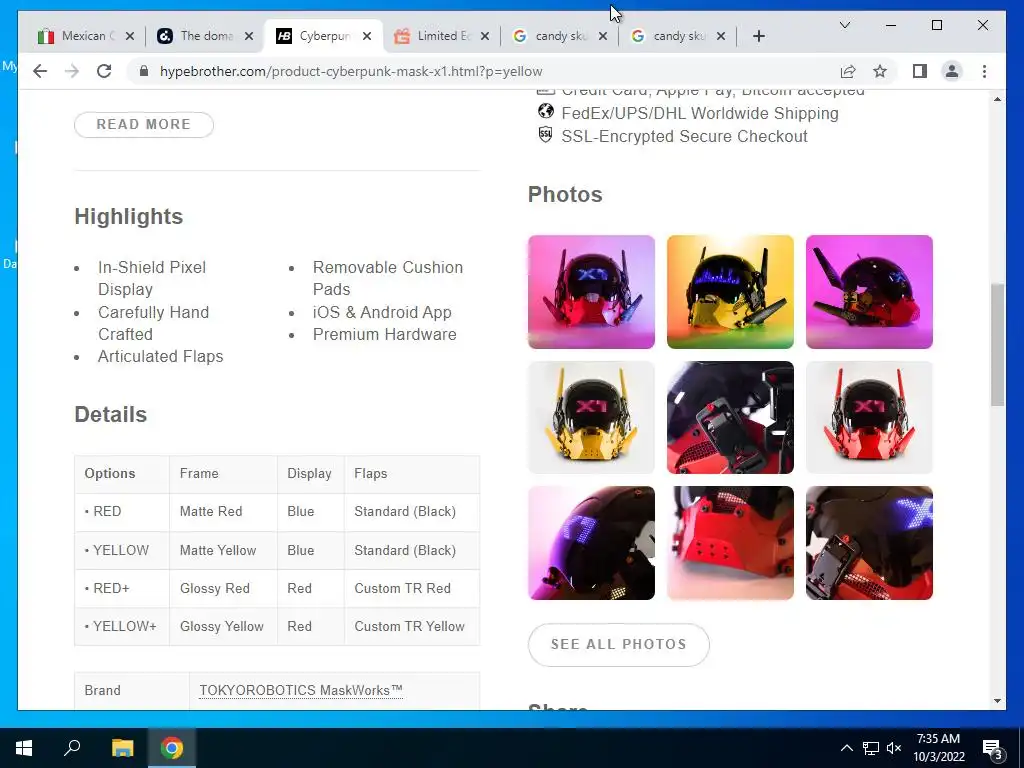Show hidden system tray icons

pos(846,748)
